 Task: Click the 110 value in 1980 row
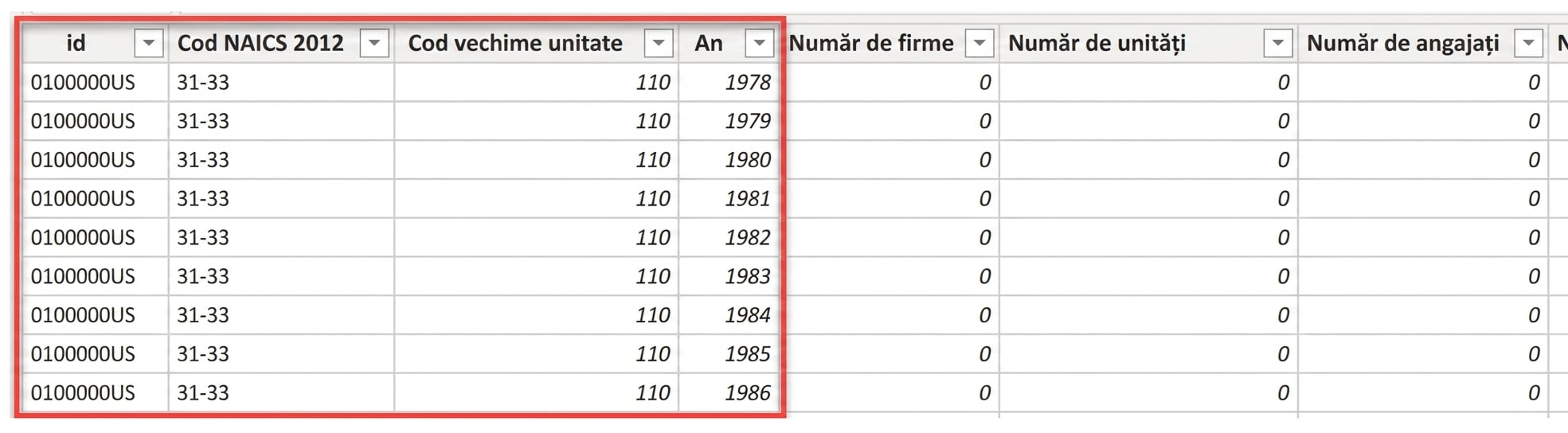[x=652, y=160]
